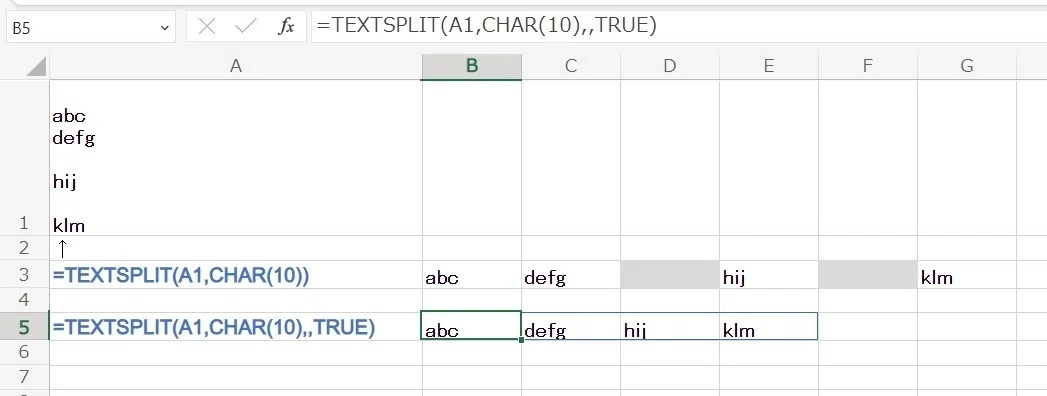Select row 6 header
Image resolution: width=1047 pixels, height=396 pixels.
click(24, 352)
